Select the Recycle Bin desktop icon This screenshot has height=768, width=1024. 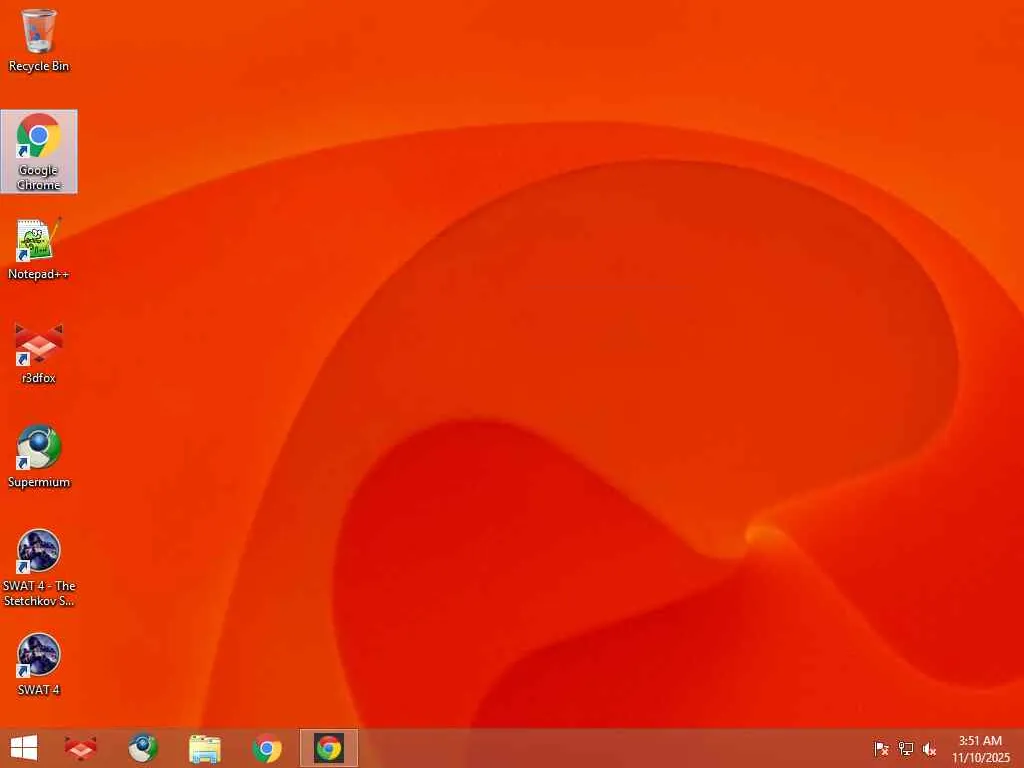click(39, 40)
